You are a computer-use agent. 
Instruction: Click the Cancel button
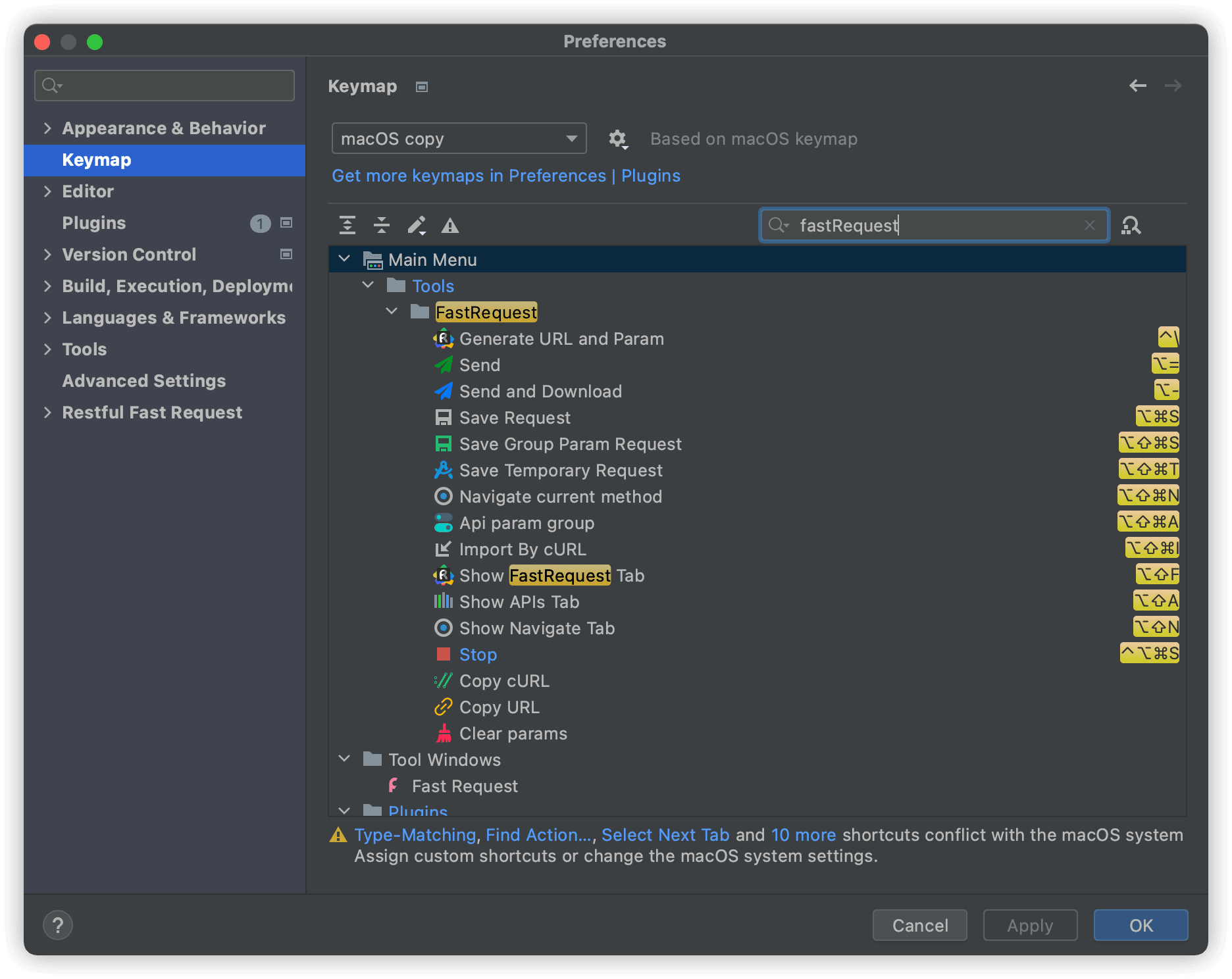click(919, 925)
